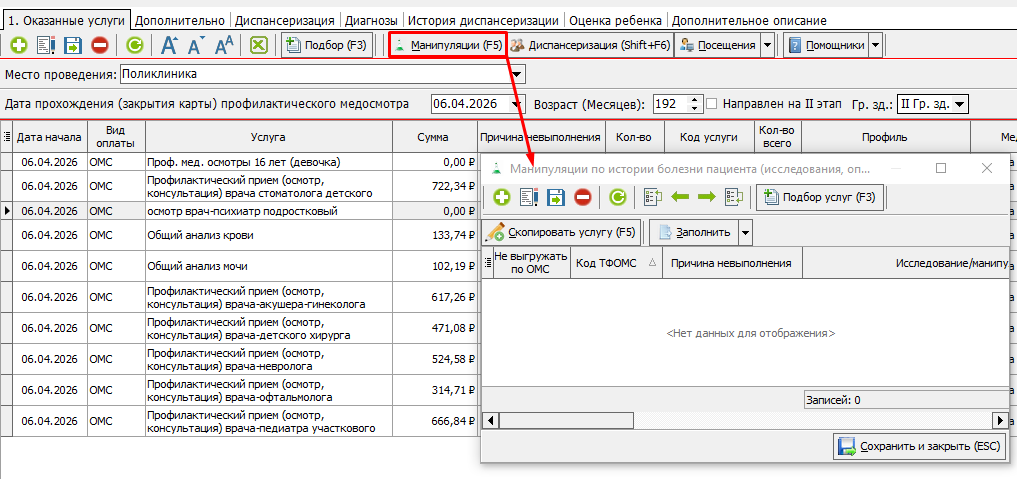Switch to the Диагнозы tab

coord(371,20)
